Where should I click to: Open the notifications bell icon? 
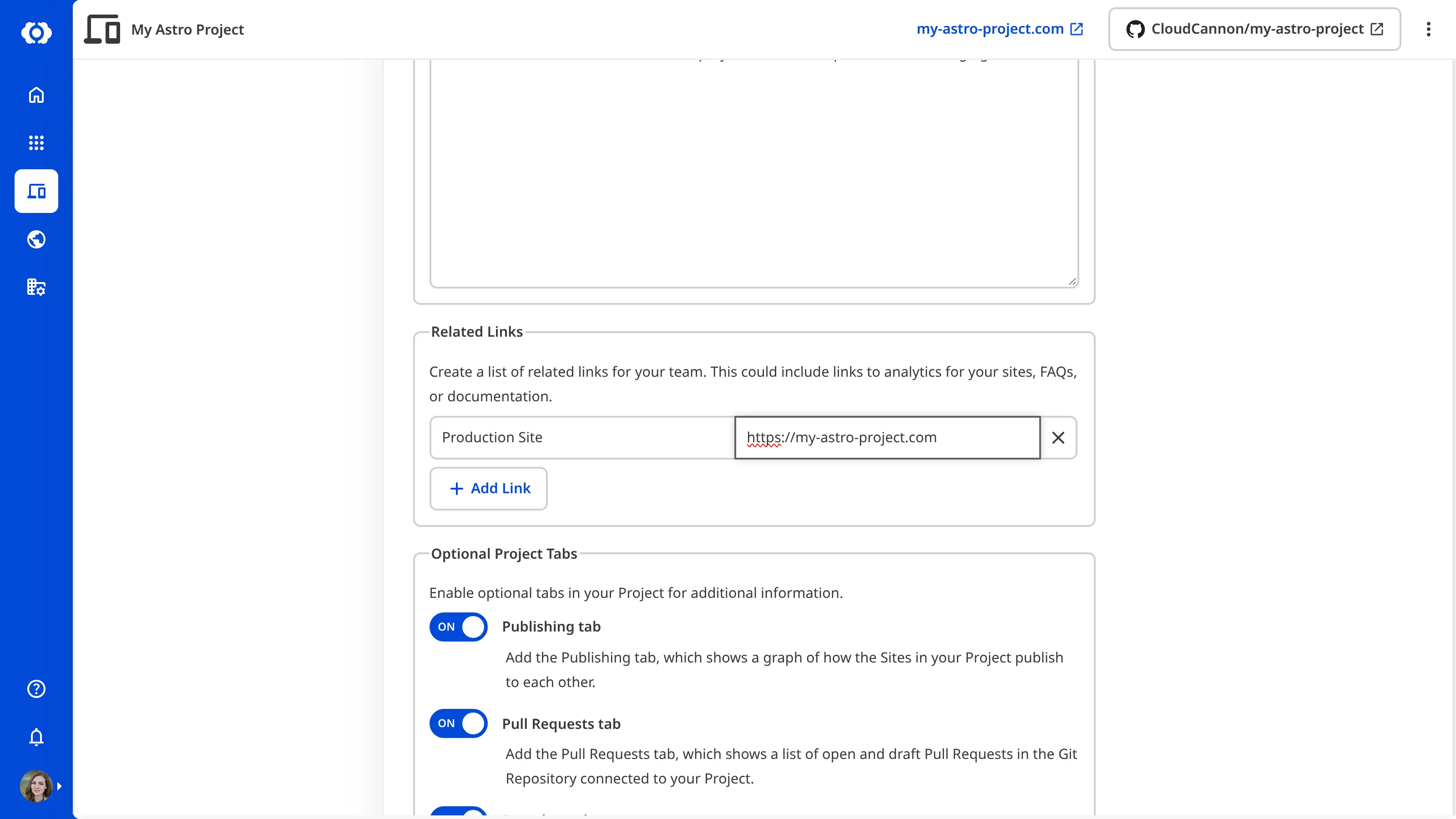click(x=36, y=737)
